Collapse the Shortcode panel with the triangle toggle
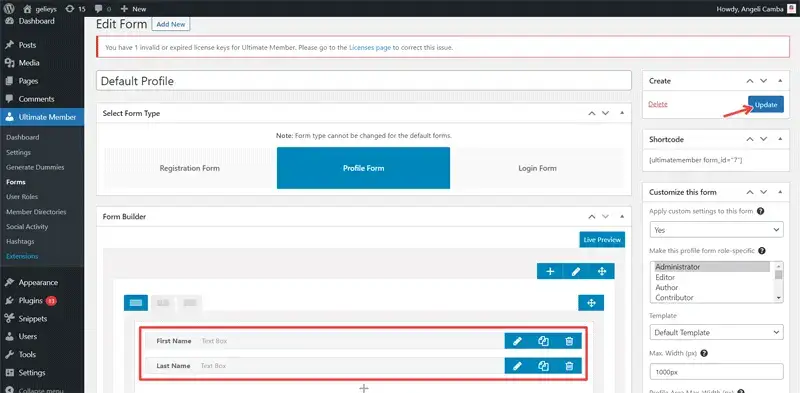 point(780,139)
